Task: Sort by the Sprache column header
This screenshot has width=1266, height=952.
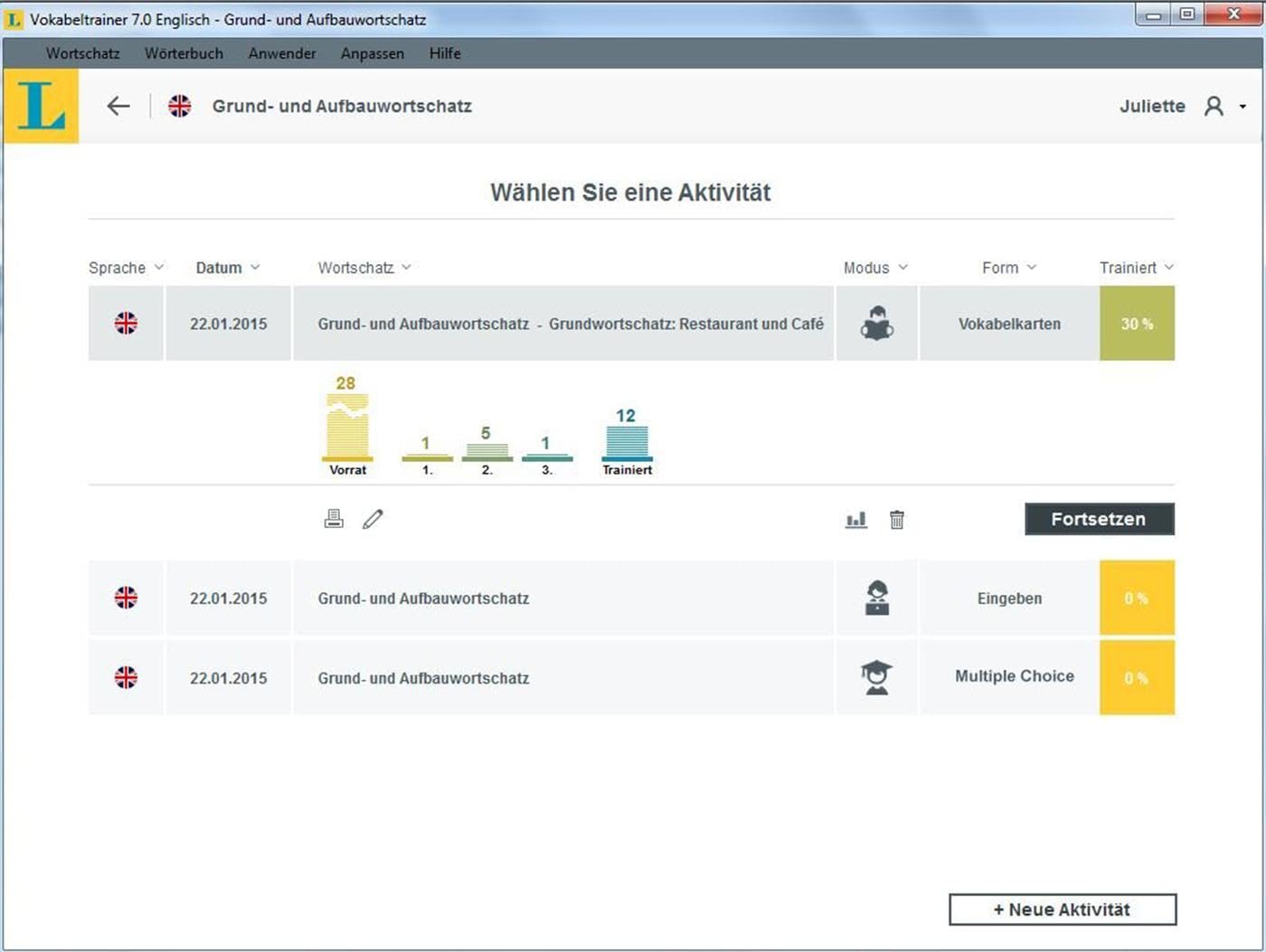Action: (126, 268)
